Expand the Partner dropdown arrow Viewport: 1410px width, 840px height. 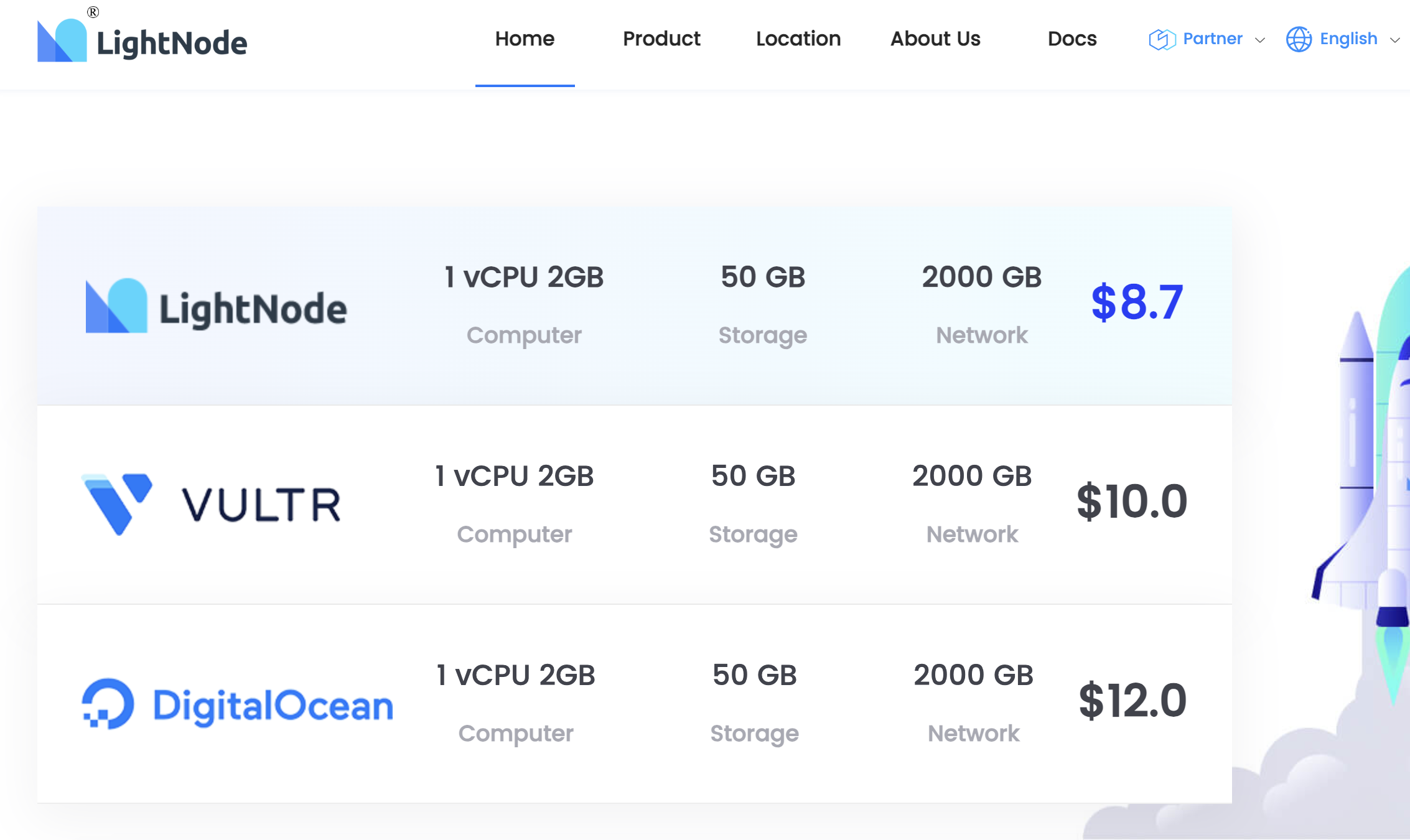(1260, 40)
